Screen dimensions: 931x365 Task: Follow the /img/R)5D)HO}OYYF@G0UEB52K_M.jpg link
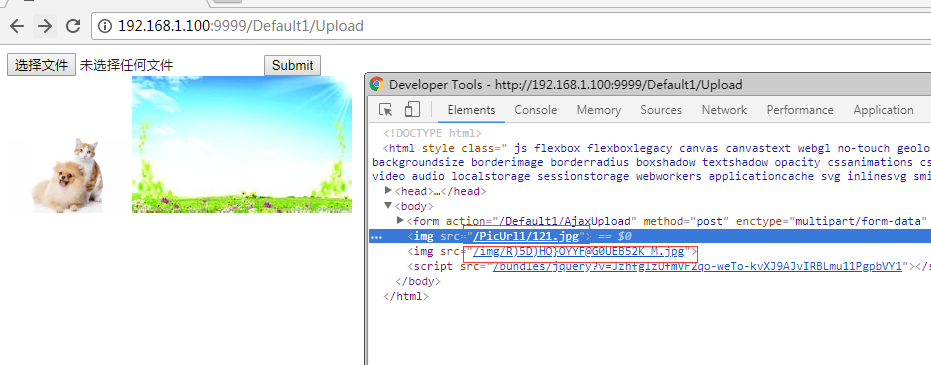[578, 251]
